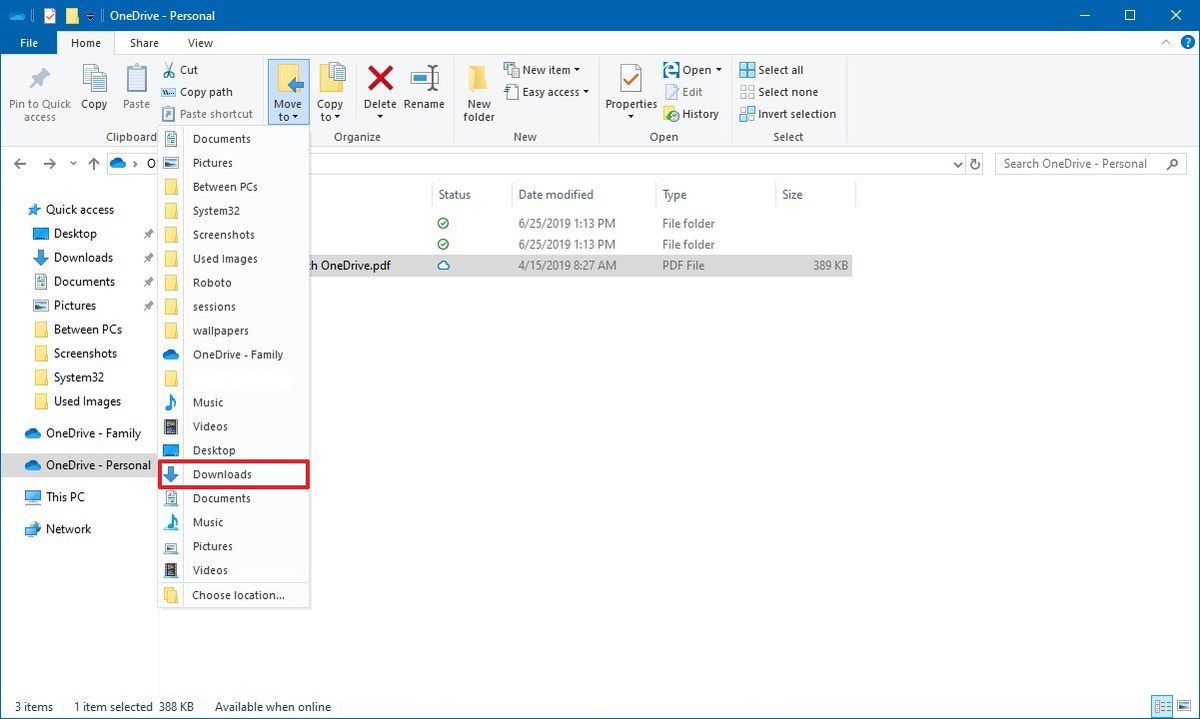Select the Cut icon in the ribbon

pos(181,69)
